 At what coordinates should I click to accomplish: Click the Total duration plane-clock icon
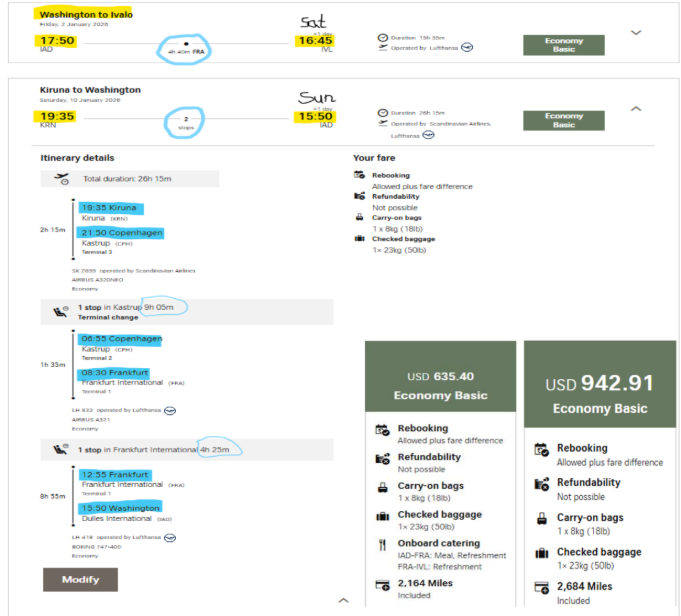point(64,178)
